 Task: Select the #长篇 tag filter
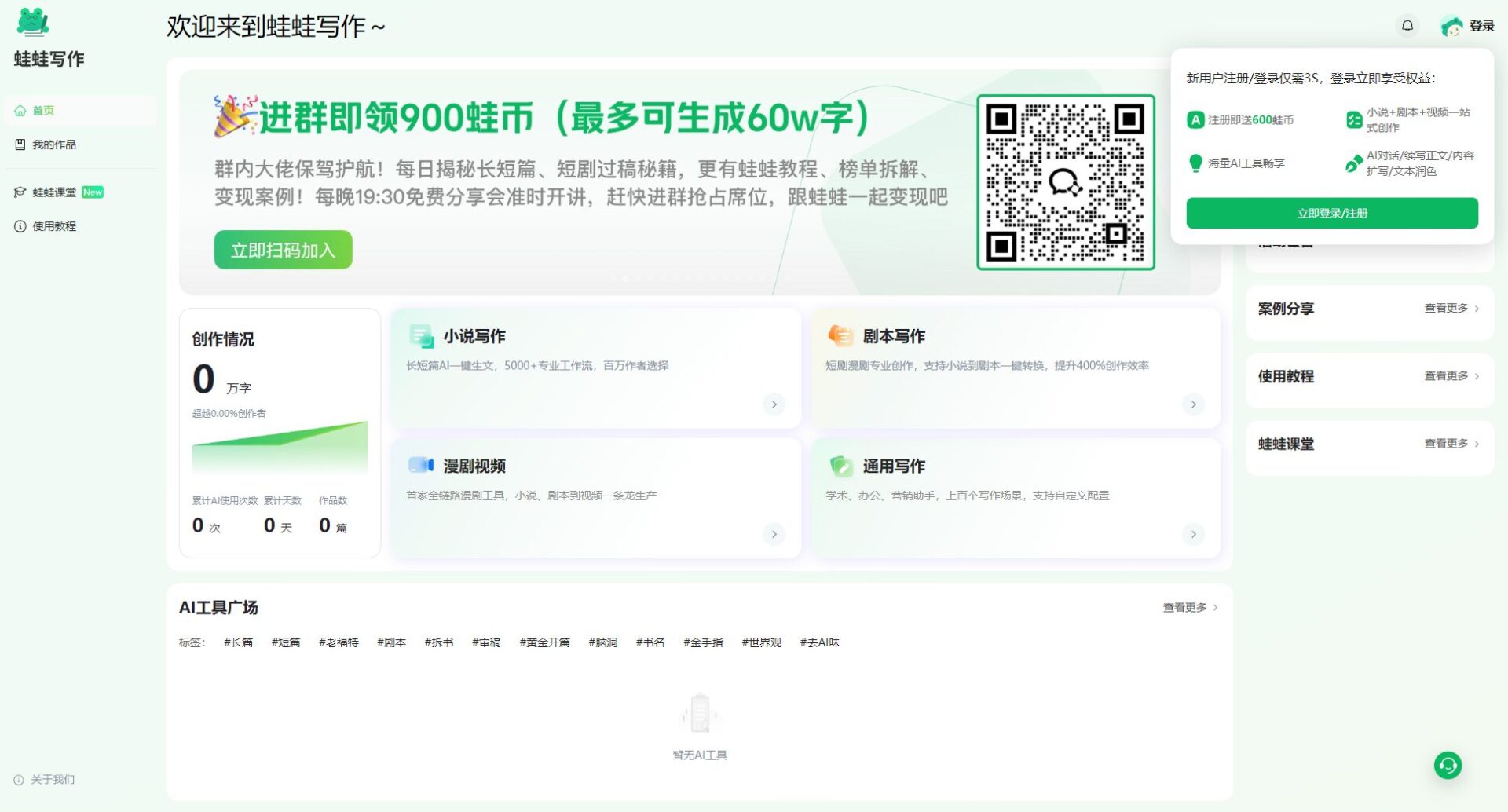[x=238, y=642]
